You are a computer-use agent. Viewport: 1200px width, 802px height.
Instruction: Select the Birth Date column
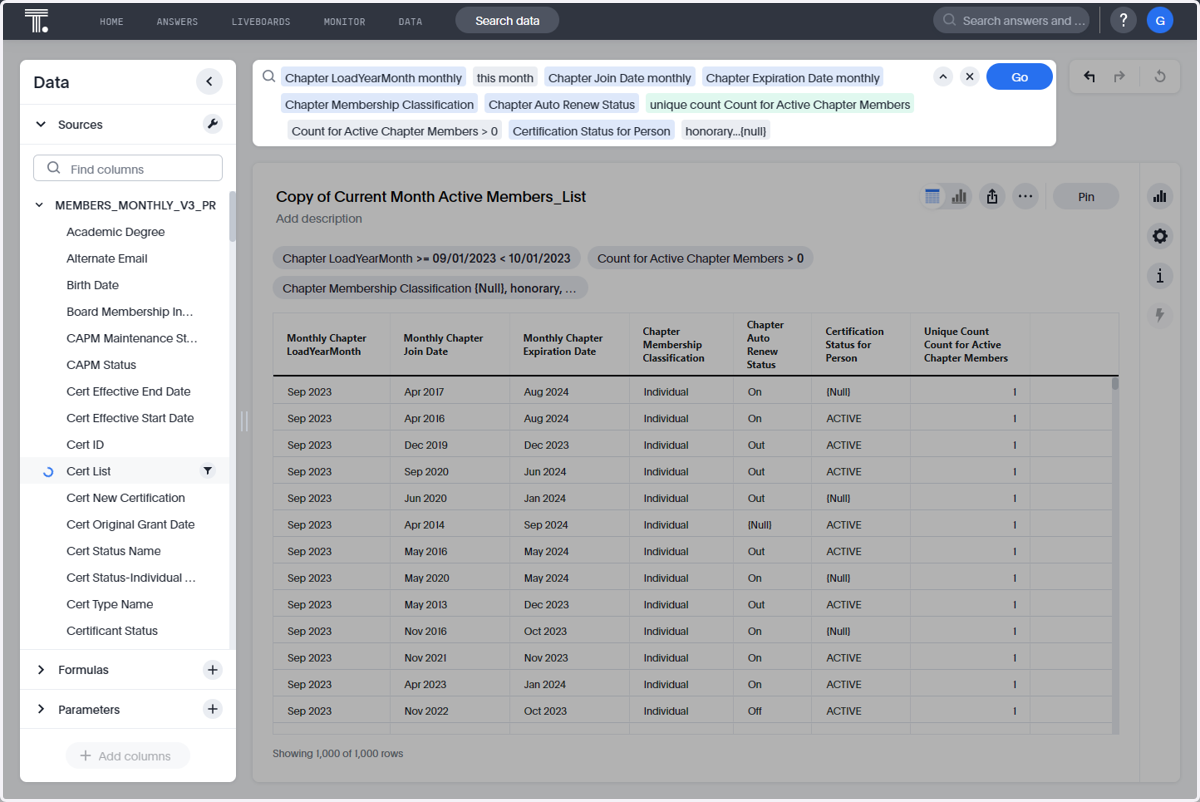click(93, 285)
